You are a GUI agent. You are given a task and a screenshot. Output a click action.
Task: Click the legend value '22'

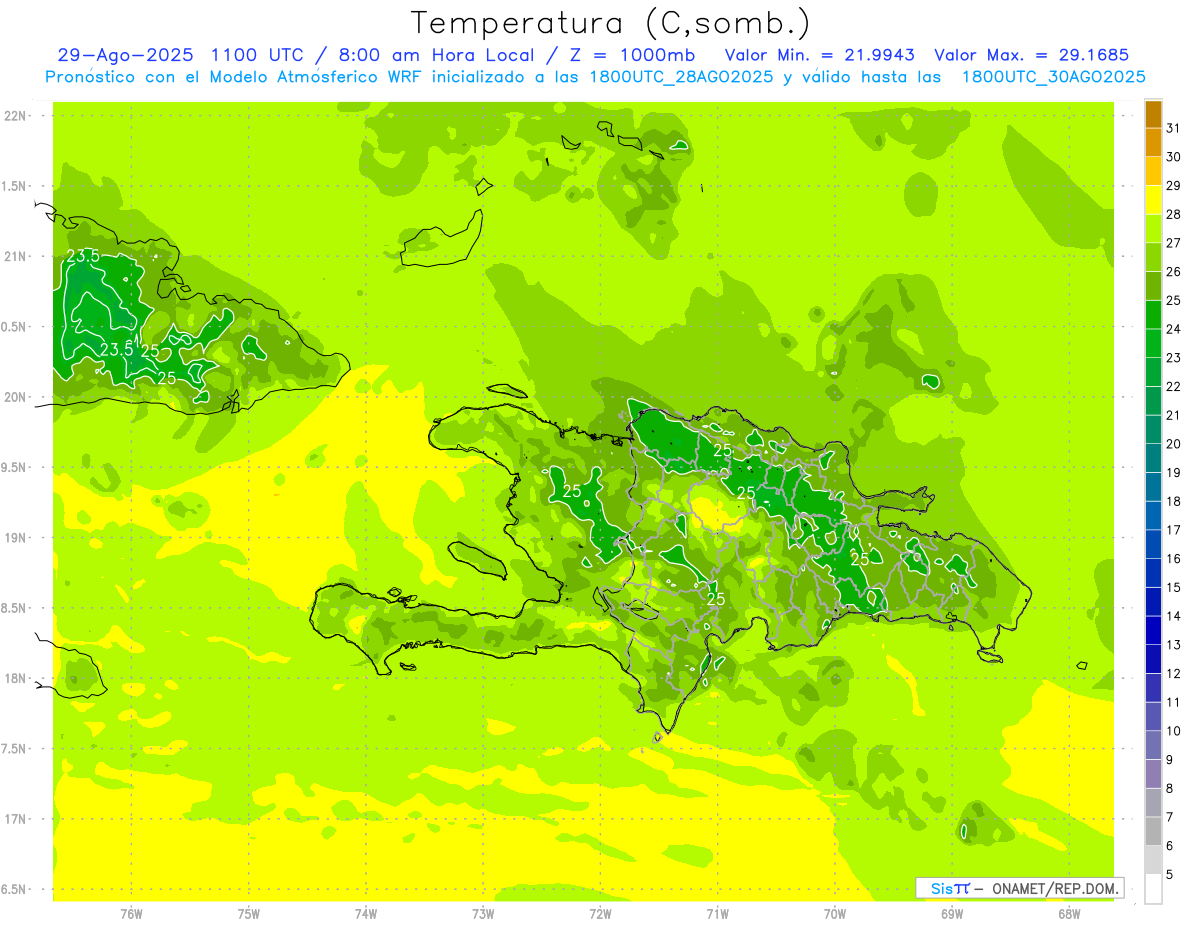pyautogui.click(x=1174, y=386)
